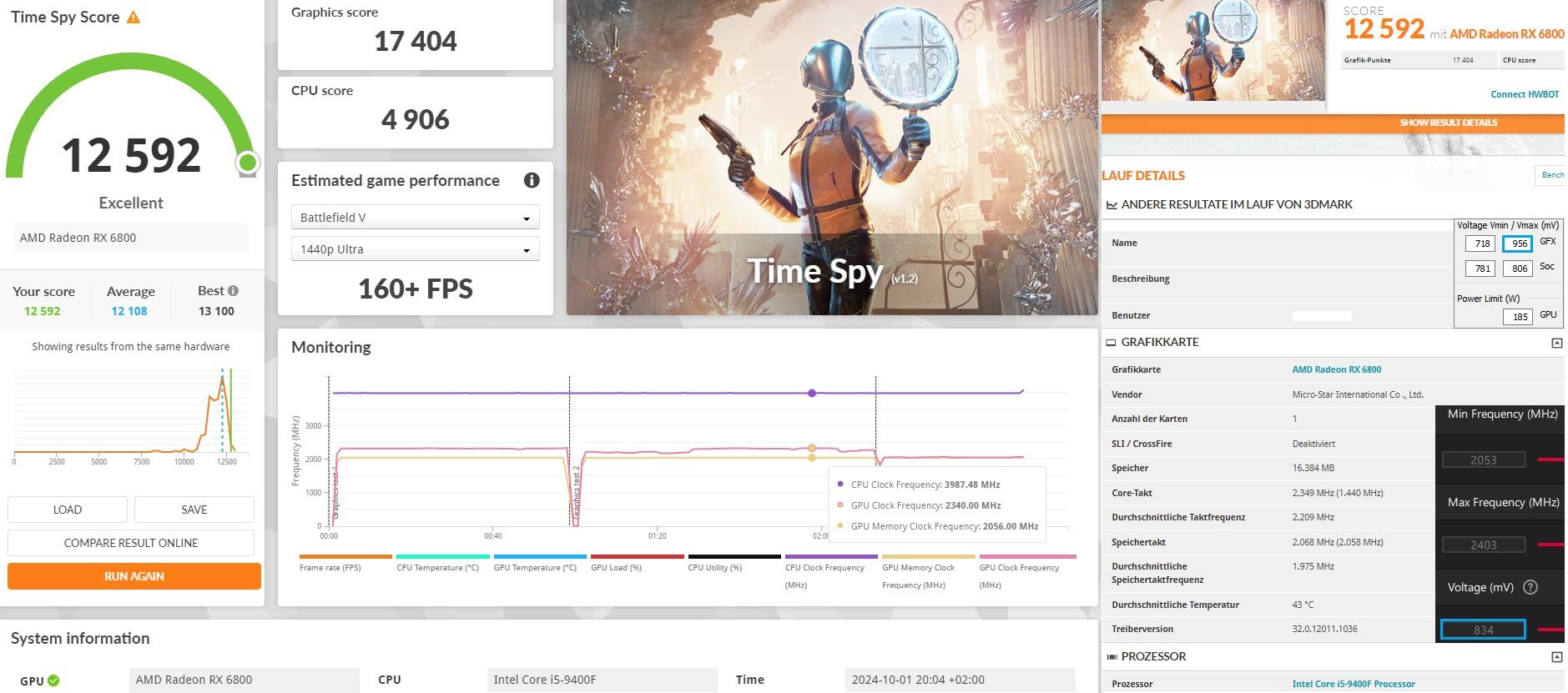Click the Soc Vmin field 781
Image resolution: width=1568 pixels, height=693 pixels.
click(x=1480, y=269)
